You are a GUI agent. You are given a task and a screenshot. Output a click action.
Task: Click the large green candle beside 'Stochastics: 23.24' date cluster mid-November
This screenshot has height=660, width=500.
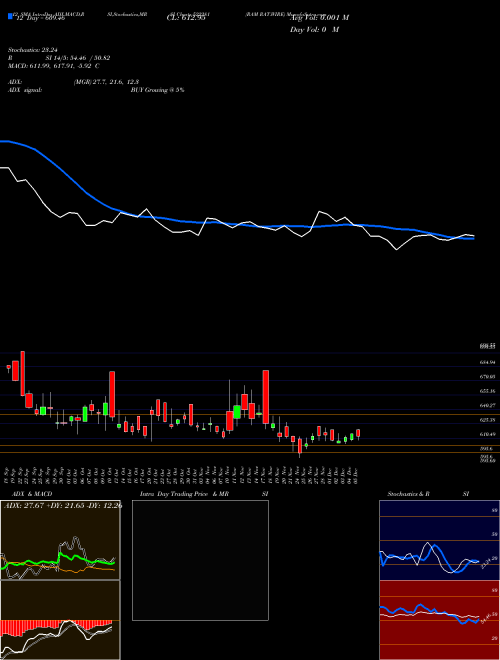(237, 412)
